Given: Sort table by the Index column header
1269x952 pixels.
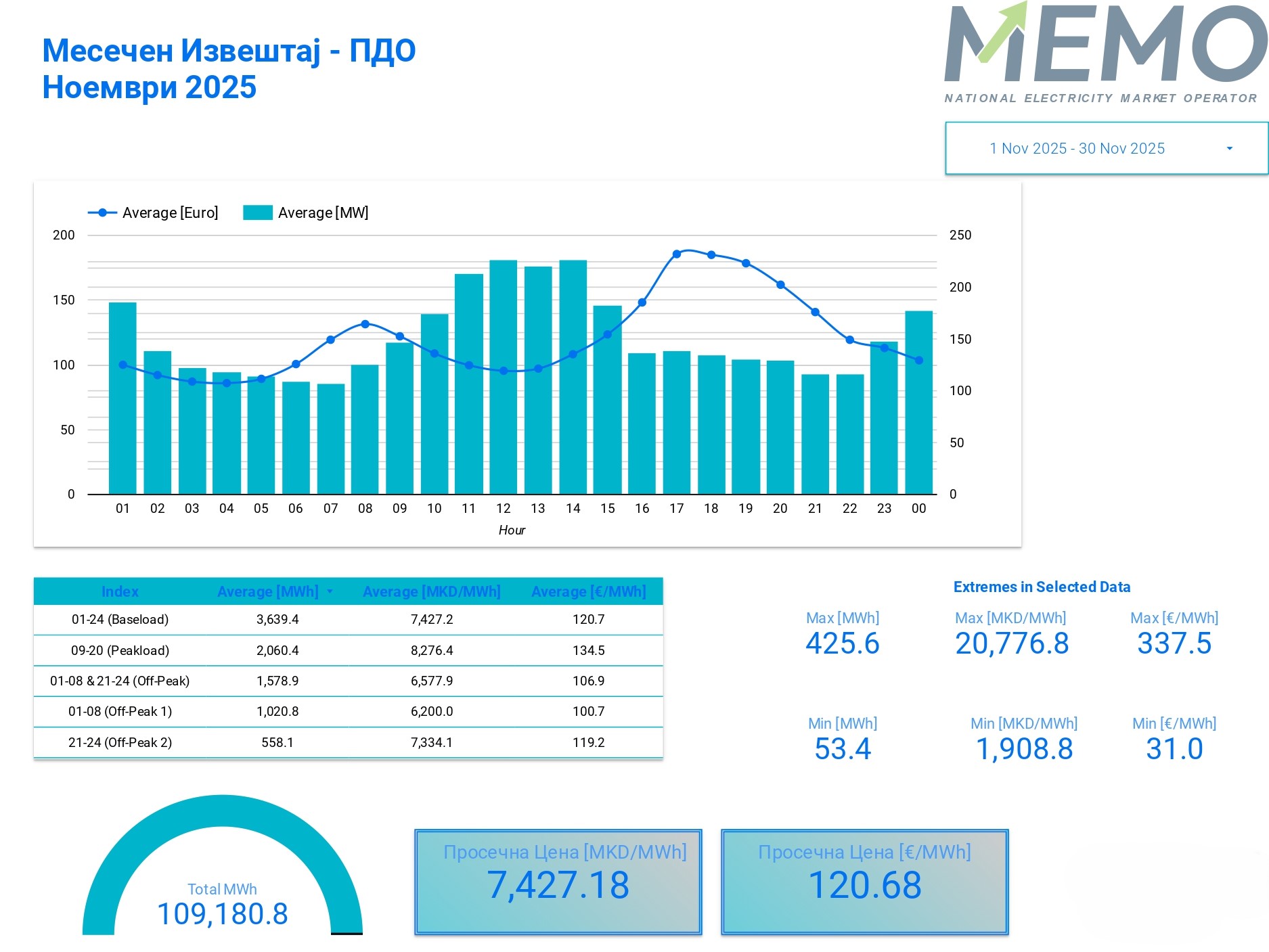Looking at the screenshot, I should (120, 591).
